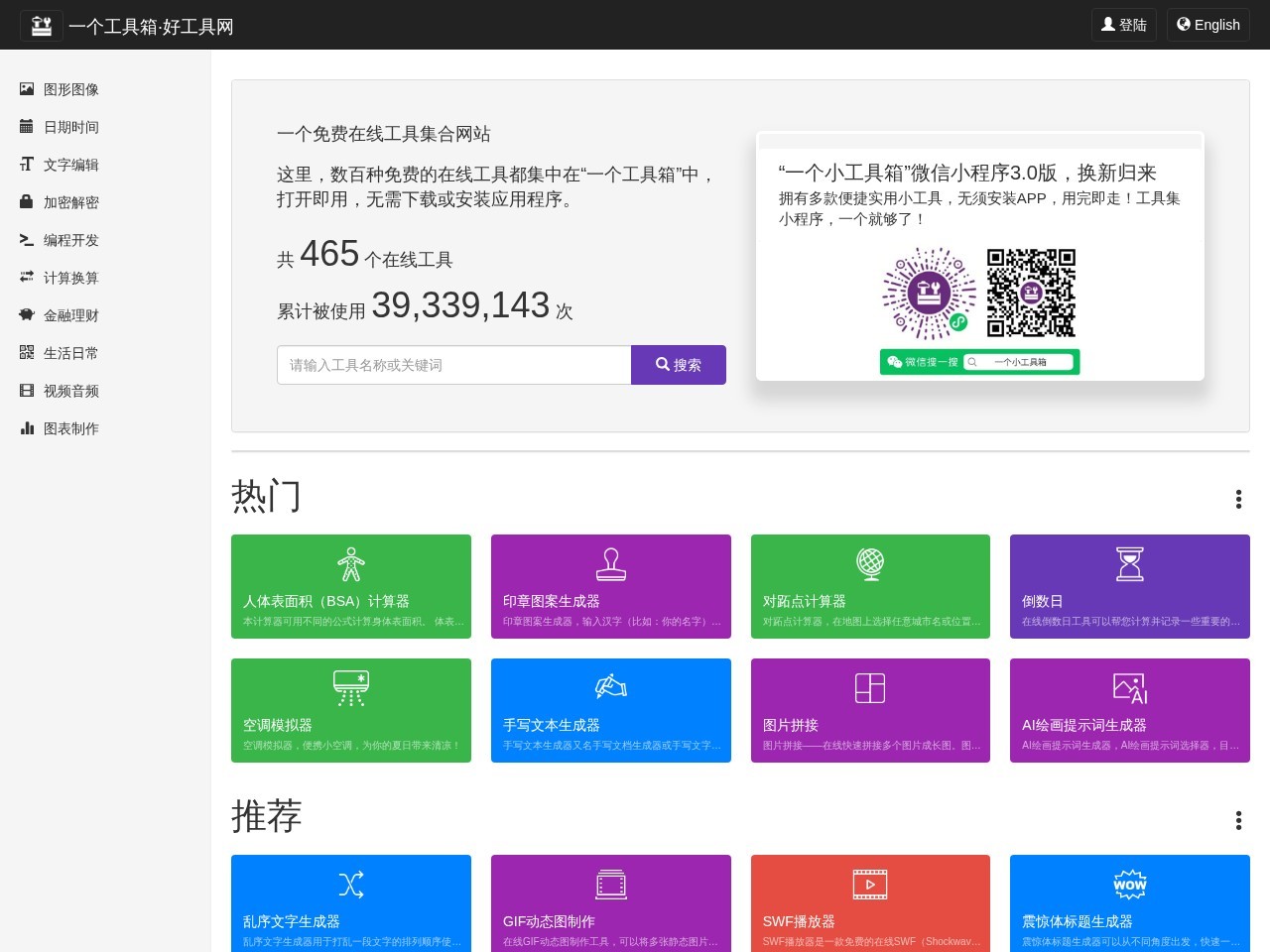Focus the tool name search input field
Viewport: 1270px width, 952px height.
(x=454, y=365)
